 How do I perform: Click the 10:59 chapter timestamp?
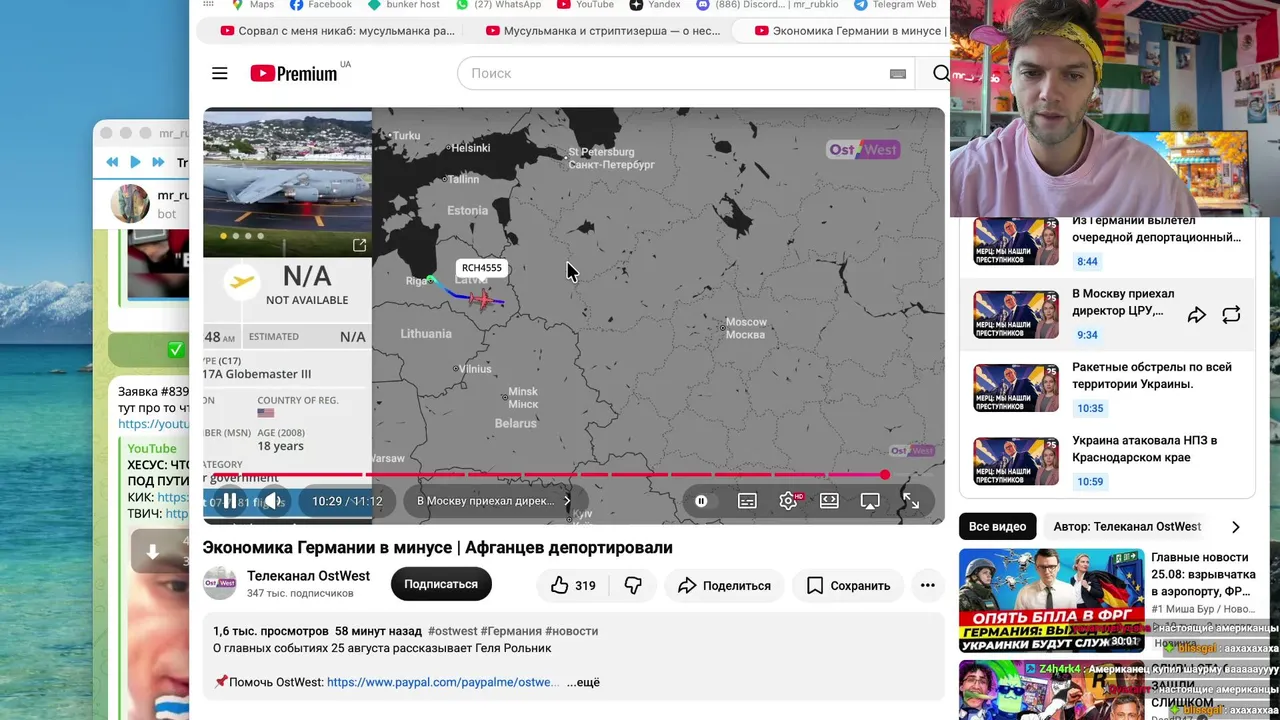[1090, 482]
